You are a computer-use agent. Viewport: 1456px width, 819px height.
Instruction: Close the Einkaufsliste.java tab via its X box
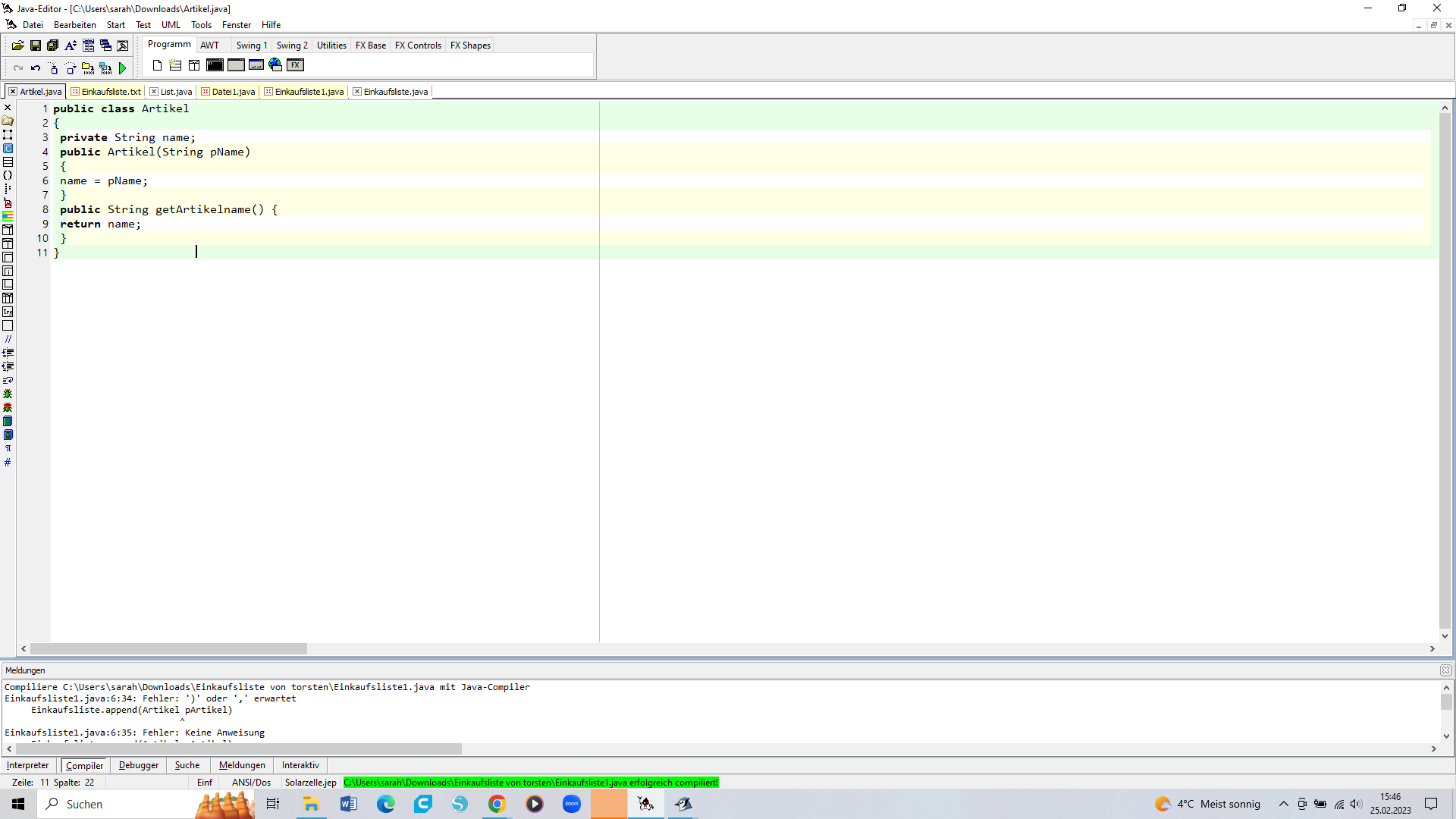coord(357,92)
